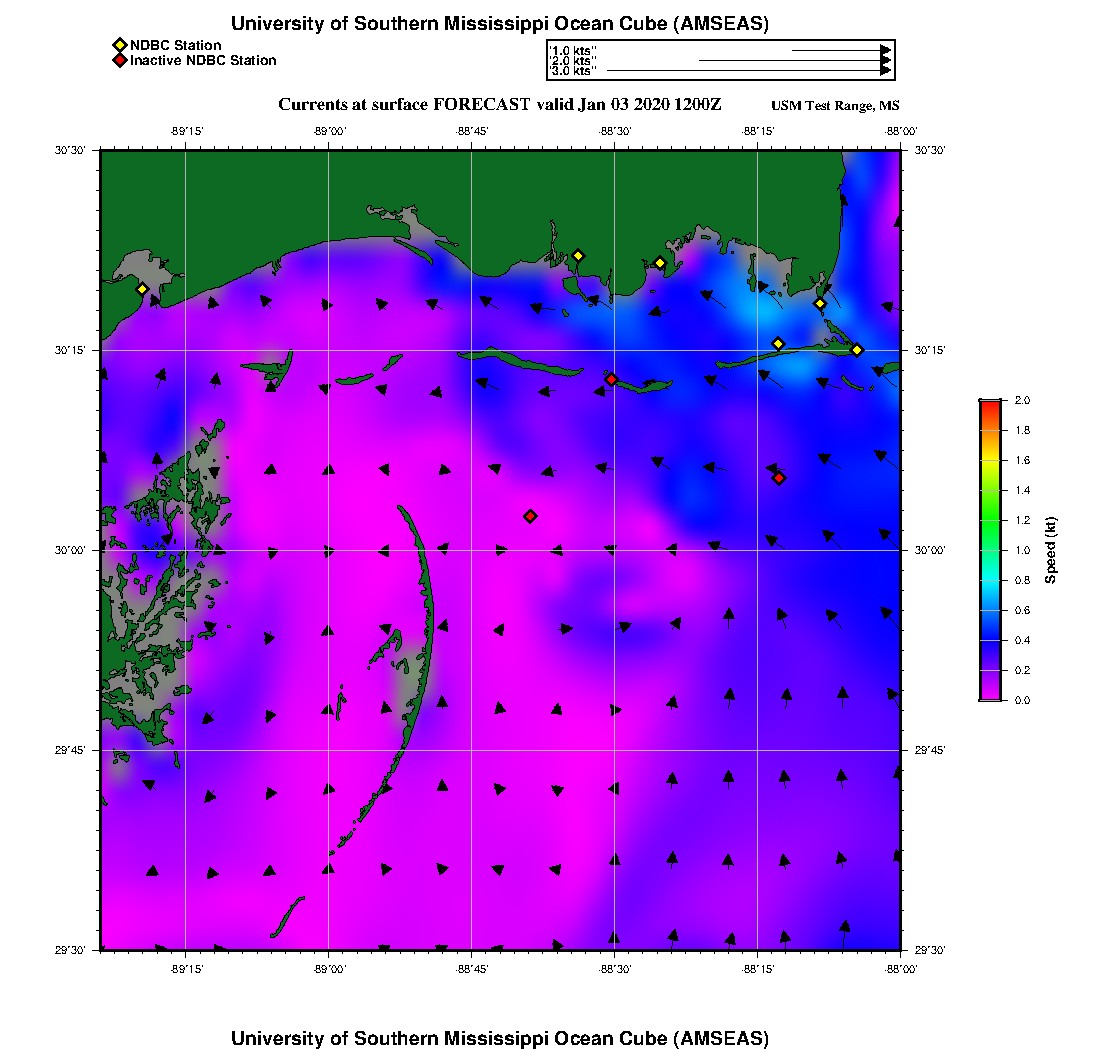The width and height of the screenshot is (1100, 1050).
Task: Click the 3.0 kts label in scale legend
Action: click(x=573, y=71)
